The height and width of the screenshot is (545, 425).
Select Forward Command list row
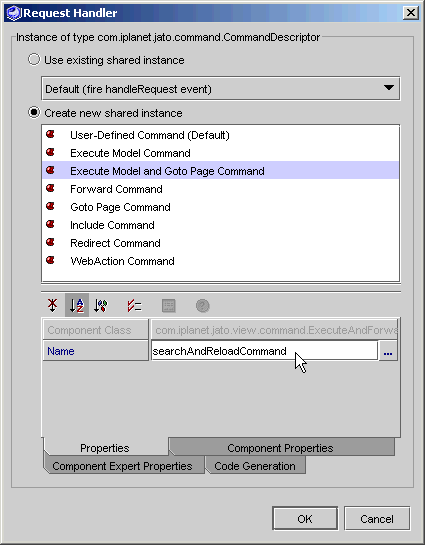click(x=220, y=189)
